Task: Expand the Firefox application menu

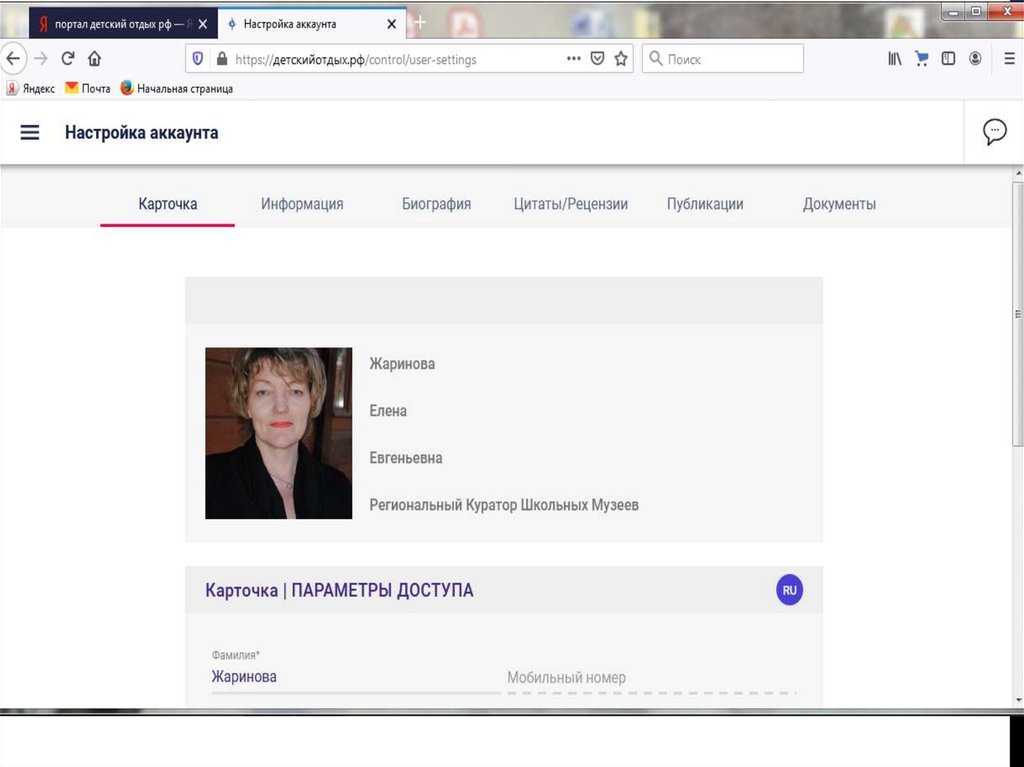Action: click(x=1009, y=59)
